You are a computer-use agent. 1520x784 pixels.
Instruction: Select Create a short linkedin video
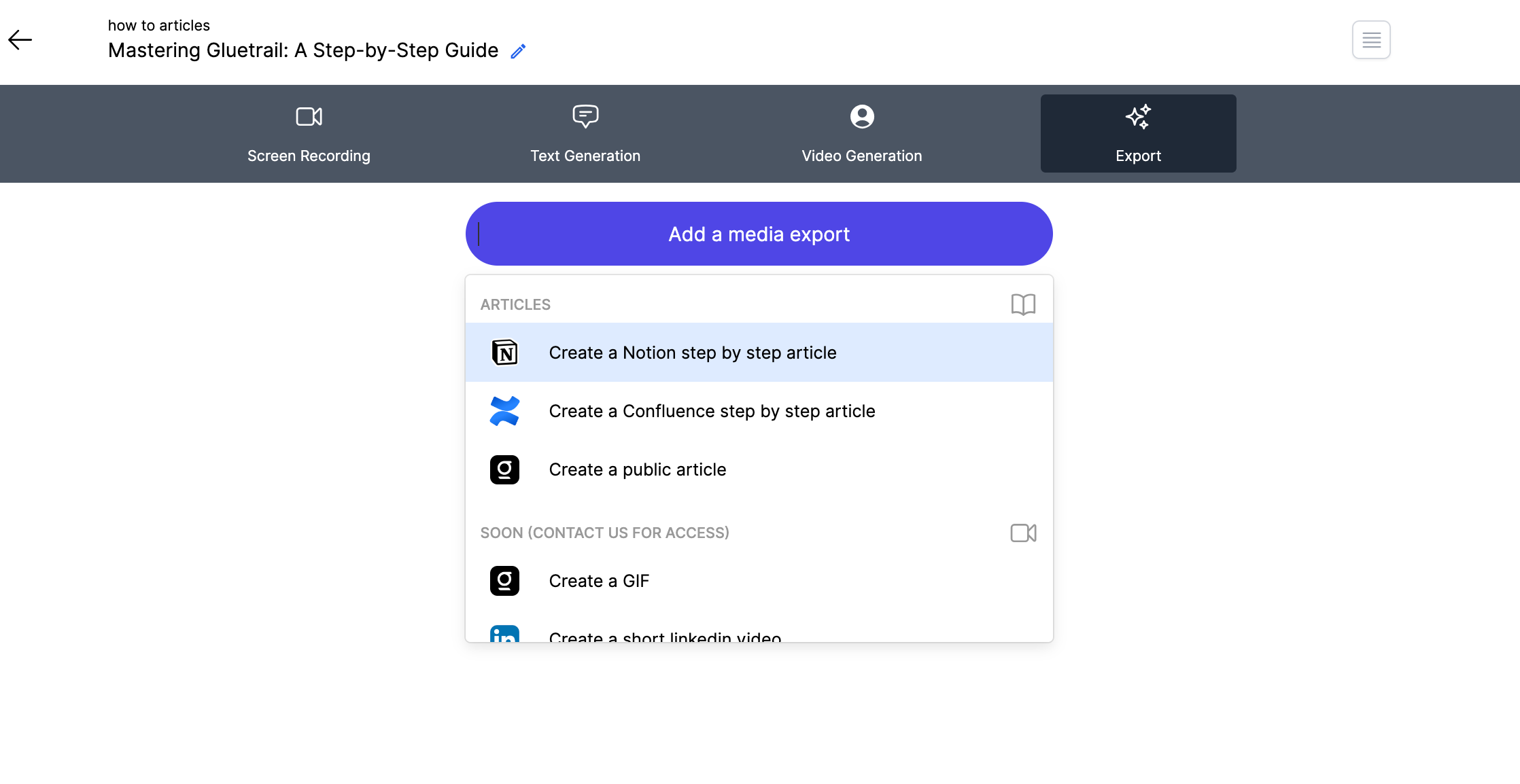(x=664, y=636)
